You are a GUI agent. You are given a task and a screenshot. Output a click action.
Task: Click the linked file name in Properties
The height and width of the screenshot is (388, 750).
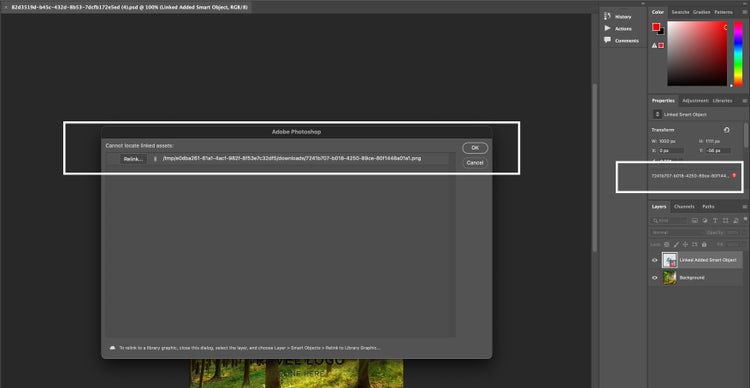click(690, 176)
